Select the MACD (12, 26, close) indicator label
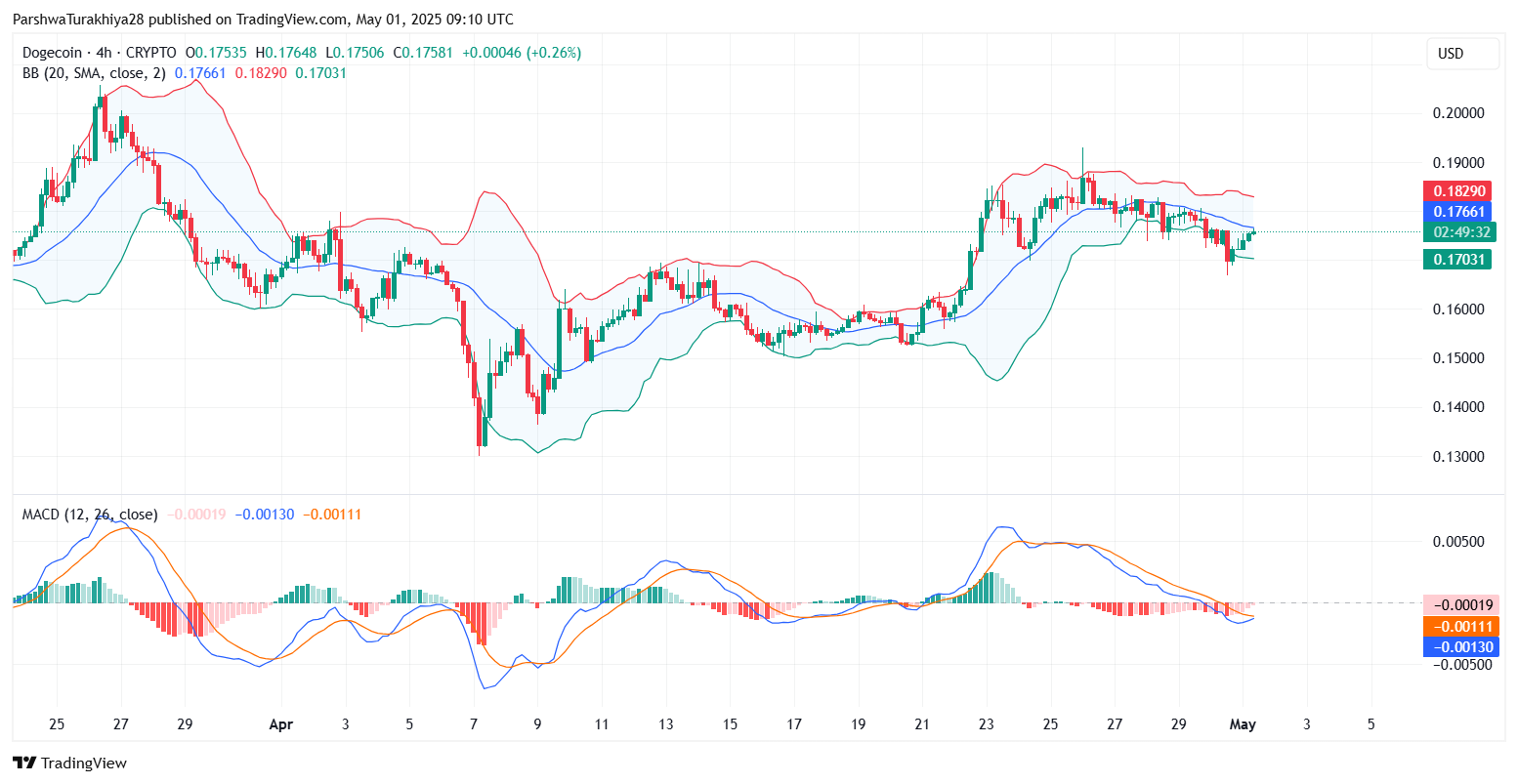Image resolution: width=1518 pixels, height=784 pixels. pos(90,514)
